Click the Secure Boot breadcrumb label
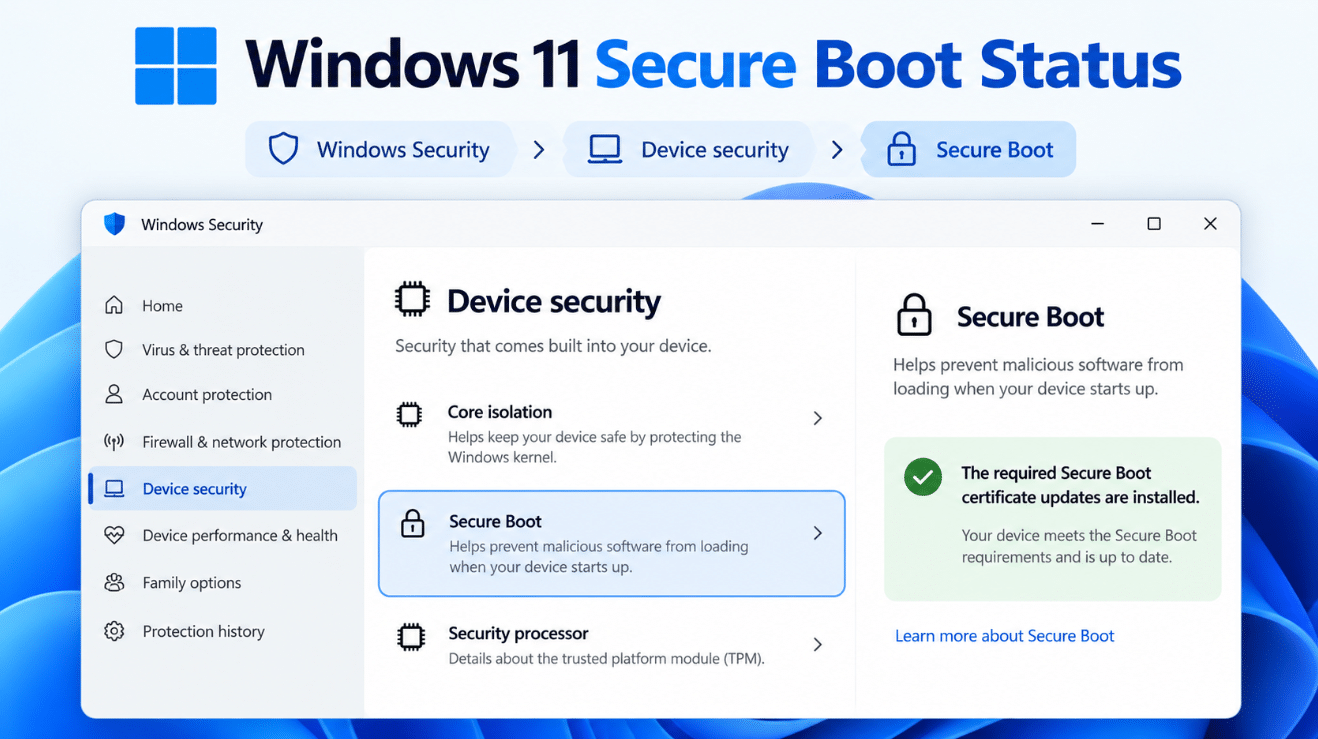 tap(995, 150)
